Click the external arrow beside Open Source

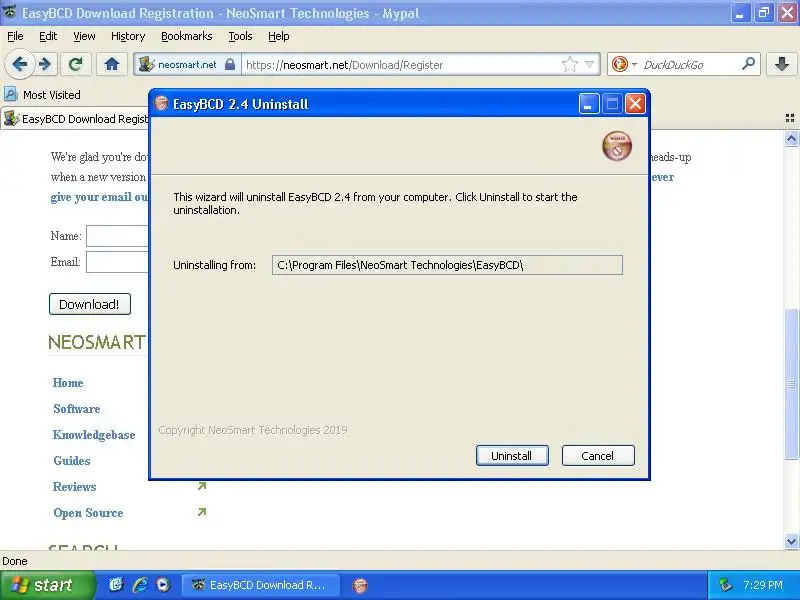pyautogui.click(x=202, y=511)
